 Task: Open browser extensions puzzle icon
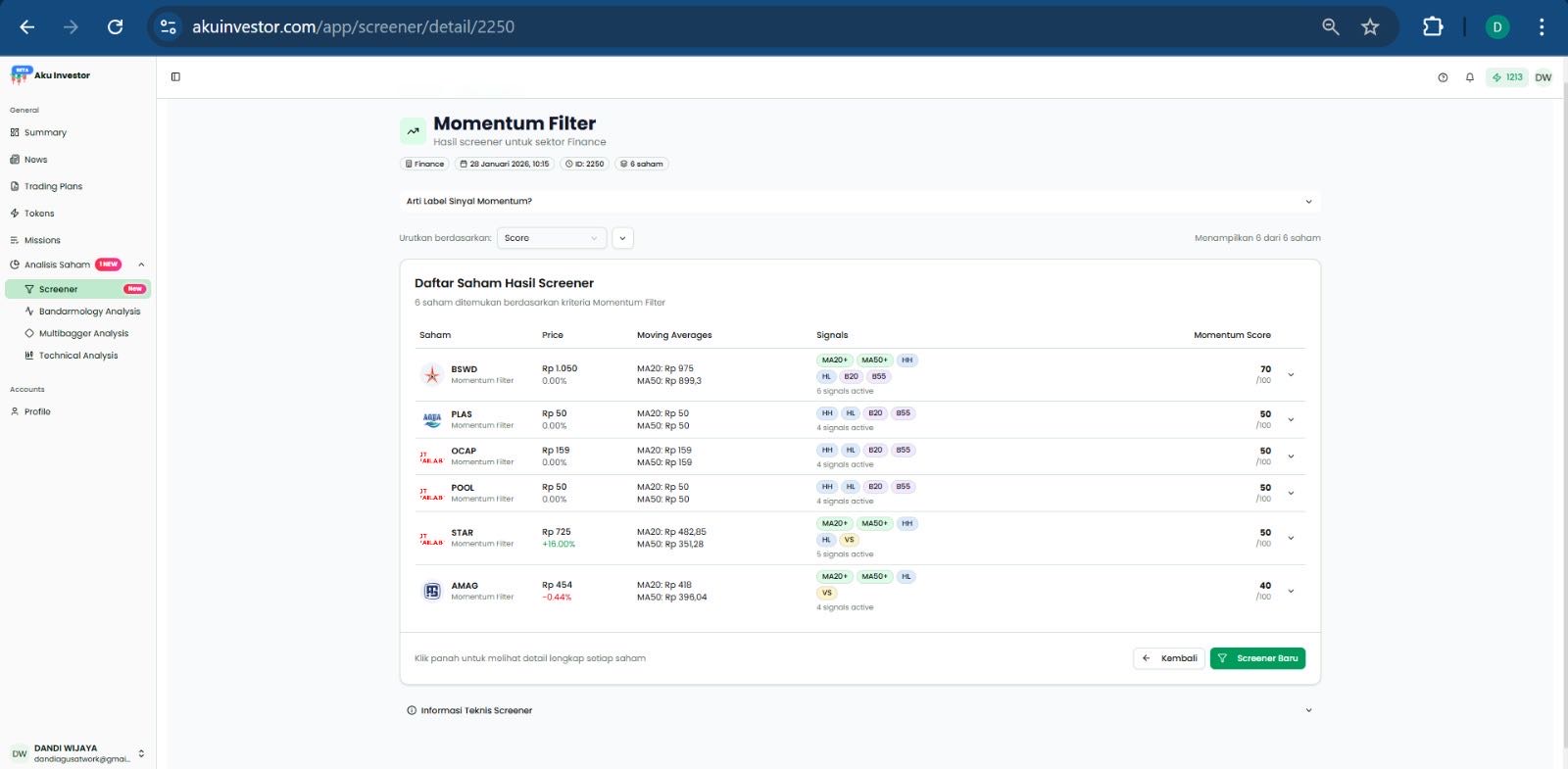[x=1432, y=27]
